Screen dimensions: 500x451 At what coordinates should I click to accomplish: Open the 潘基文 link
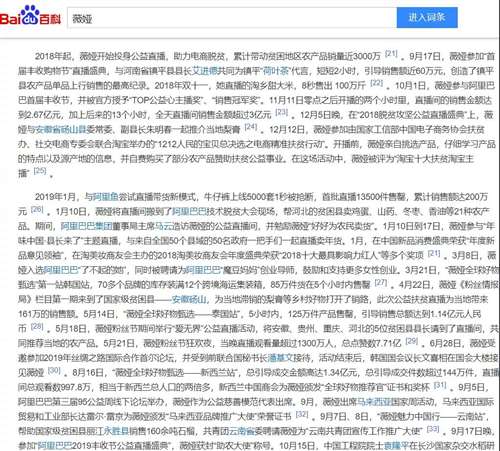pos(281,358)
